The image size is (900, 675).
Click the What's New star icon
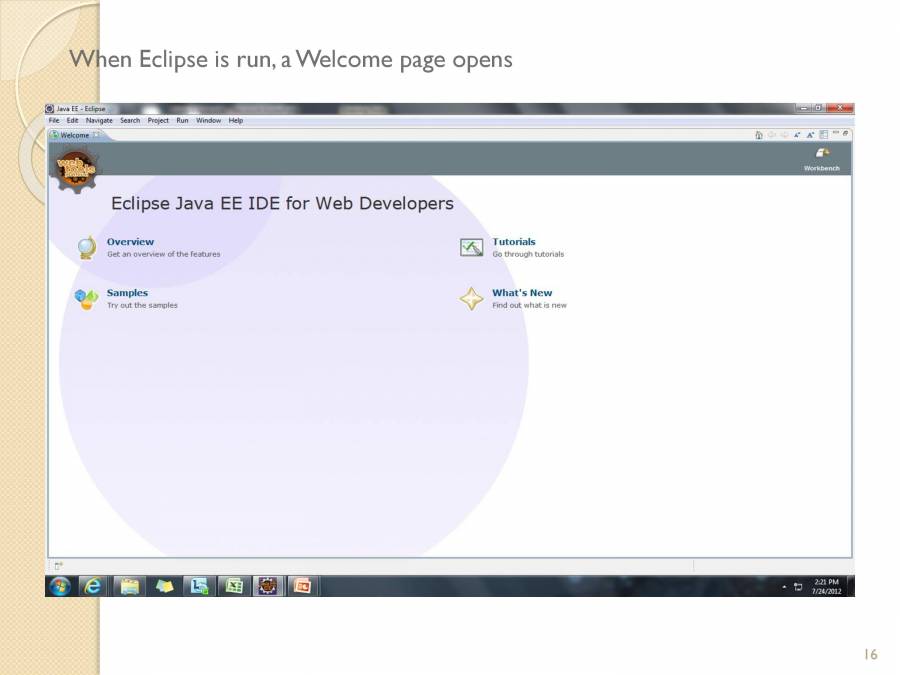[471, 299]
